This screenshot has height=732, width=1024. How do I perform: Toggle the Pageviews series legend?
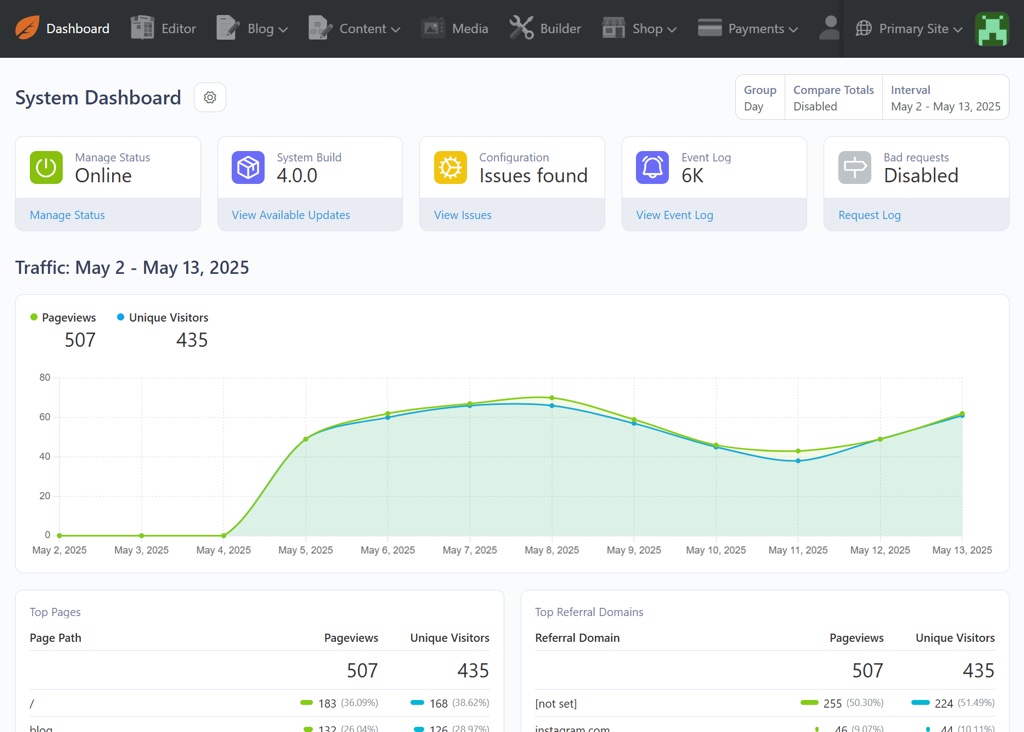[x=62, y=316]
